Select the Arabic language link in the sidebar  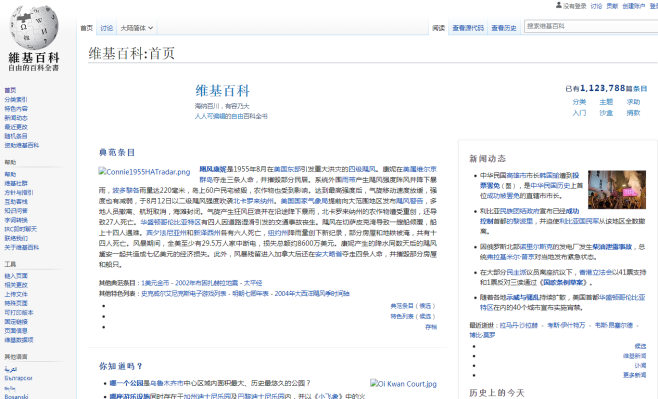[10, 369]
